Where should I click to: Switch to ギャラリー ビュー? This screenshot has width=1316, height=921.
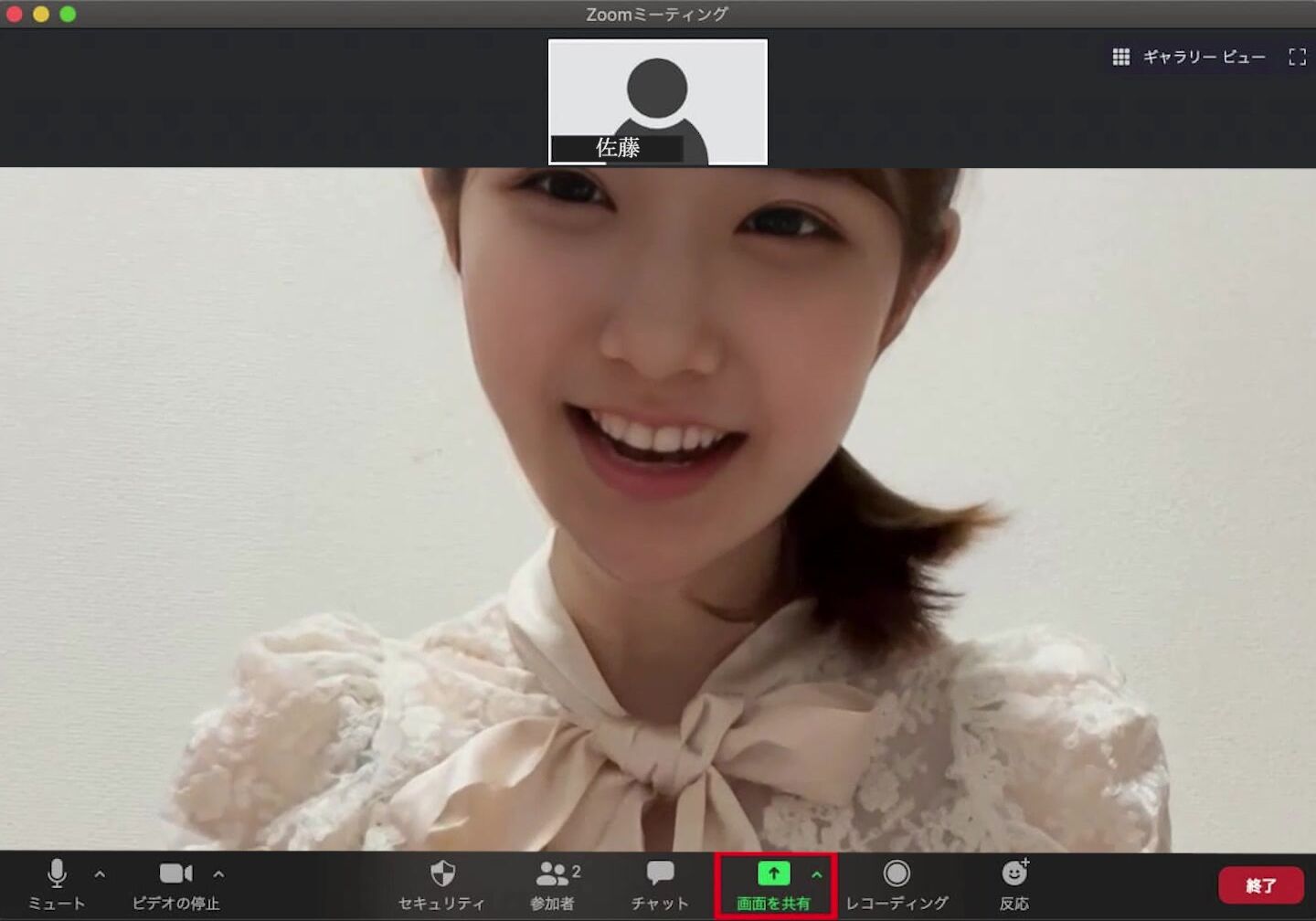pyautogui.click(x=1190, y=58)
